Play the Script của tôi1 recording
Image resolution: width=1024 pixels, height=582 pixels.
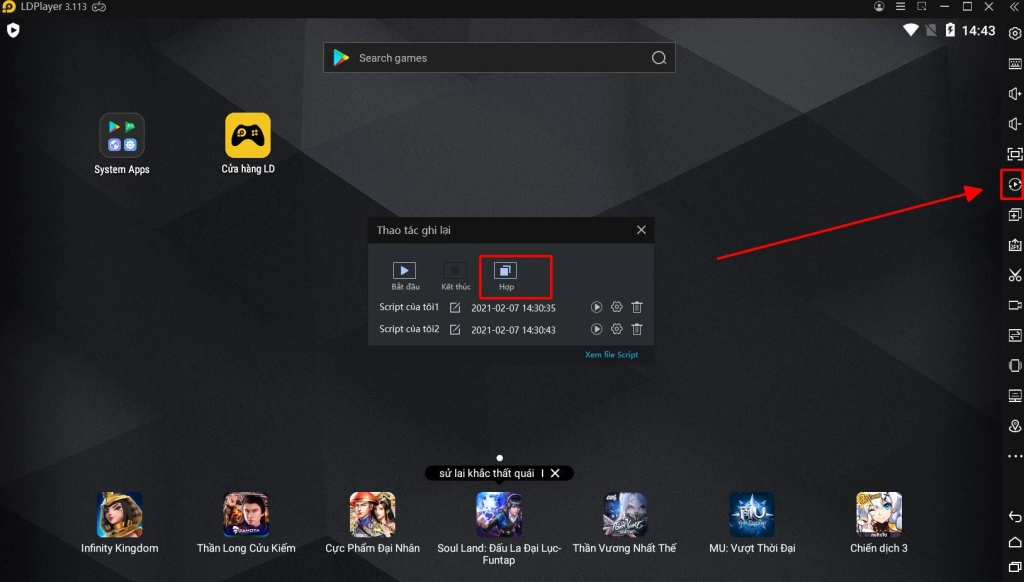597,308
